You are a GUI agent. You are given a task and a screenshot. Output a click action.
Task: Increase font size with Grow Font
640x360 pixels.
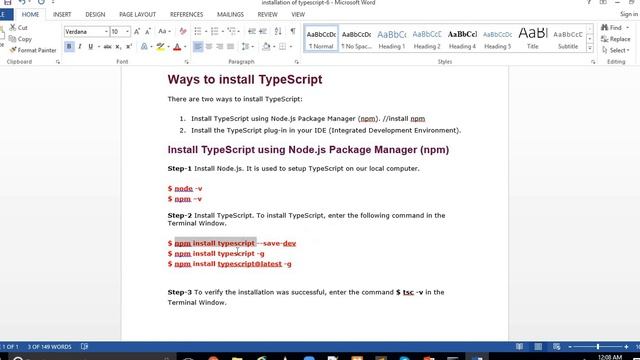(x=137, y=31)
